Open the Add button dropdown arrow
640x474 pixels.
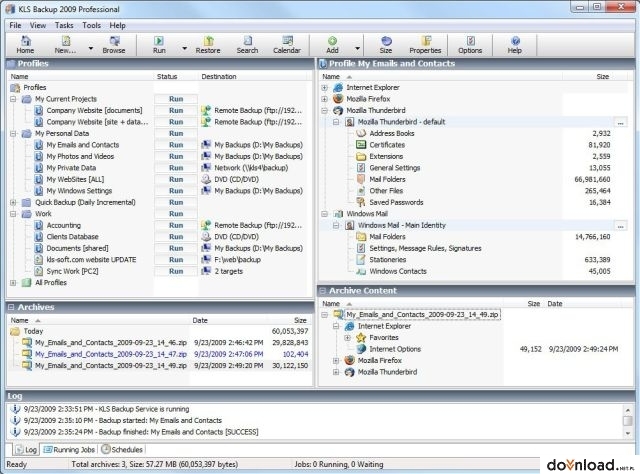click(358, 49)
